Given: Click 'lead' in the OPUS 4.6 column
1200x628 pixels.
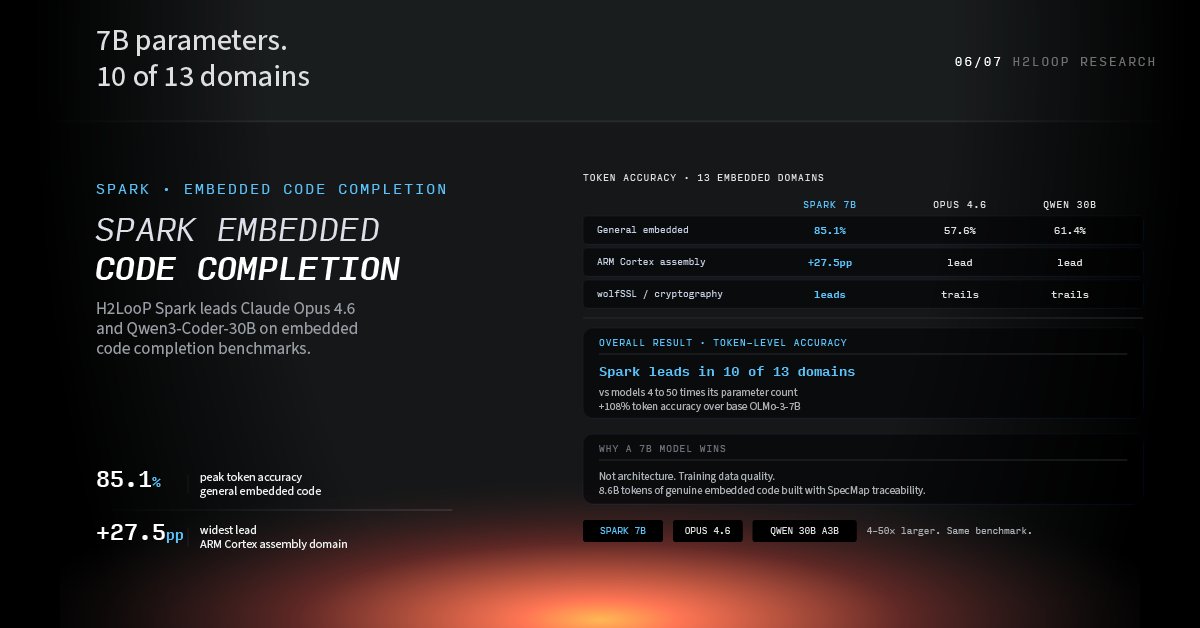Looking at the screenshot, I should (x=960, y=263).
